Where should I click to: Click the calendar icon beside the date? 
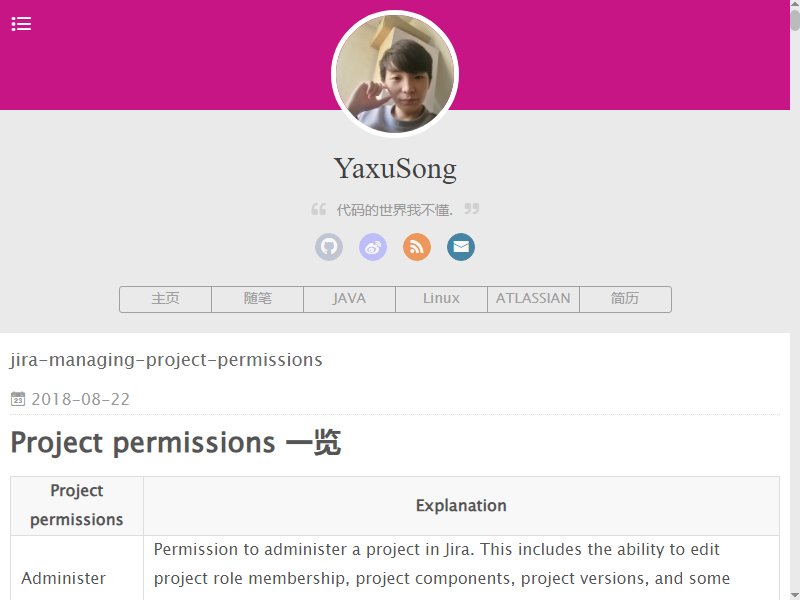click(x=18, y=398)
